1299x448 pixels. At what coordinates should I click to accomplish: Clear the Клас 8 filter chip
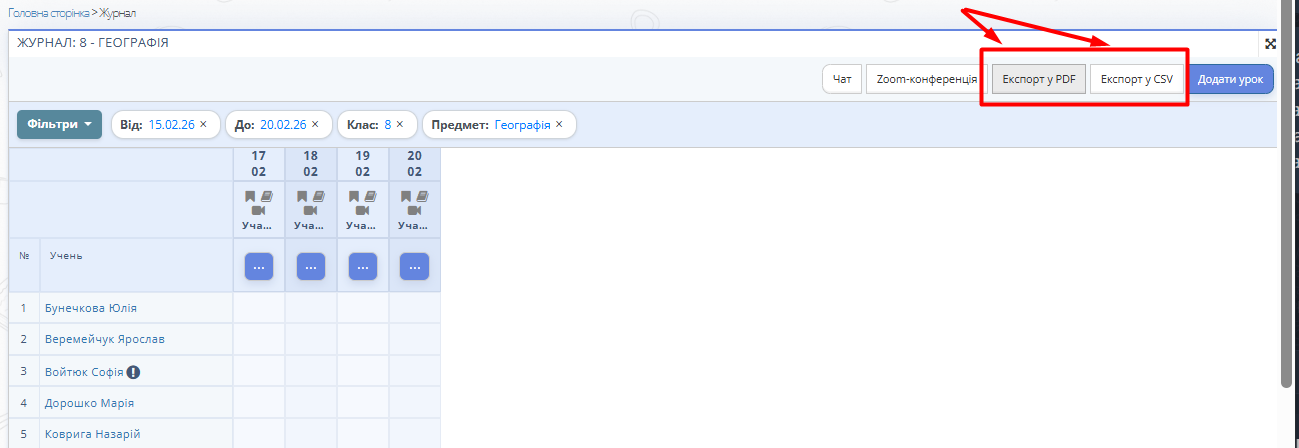pos(399,125)
